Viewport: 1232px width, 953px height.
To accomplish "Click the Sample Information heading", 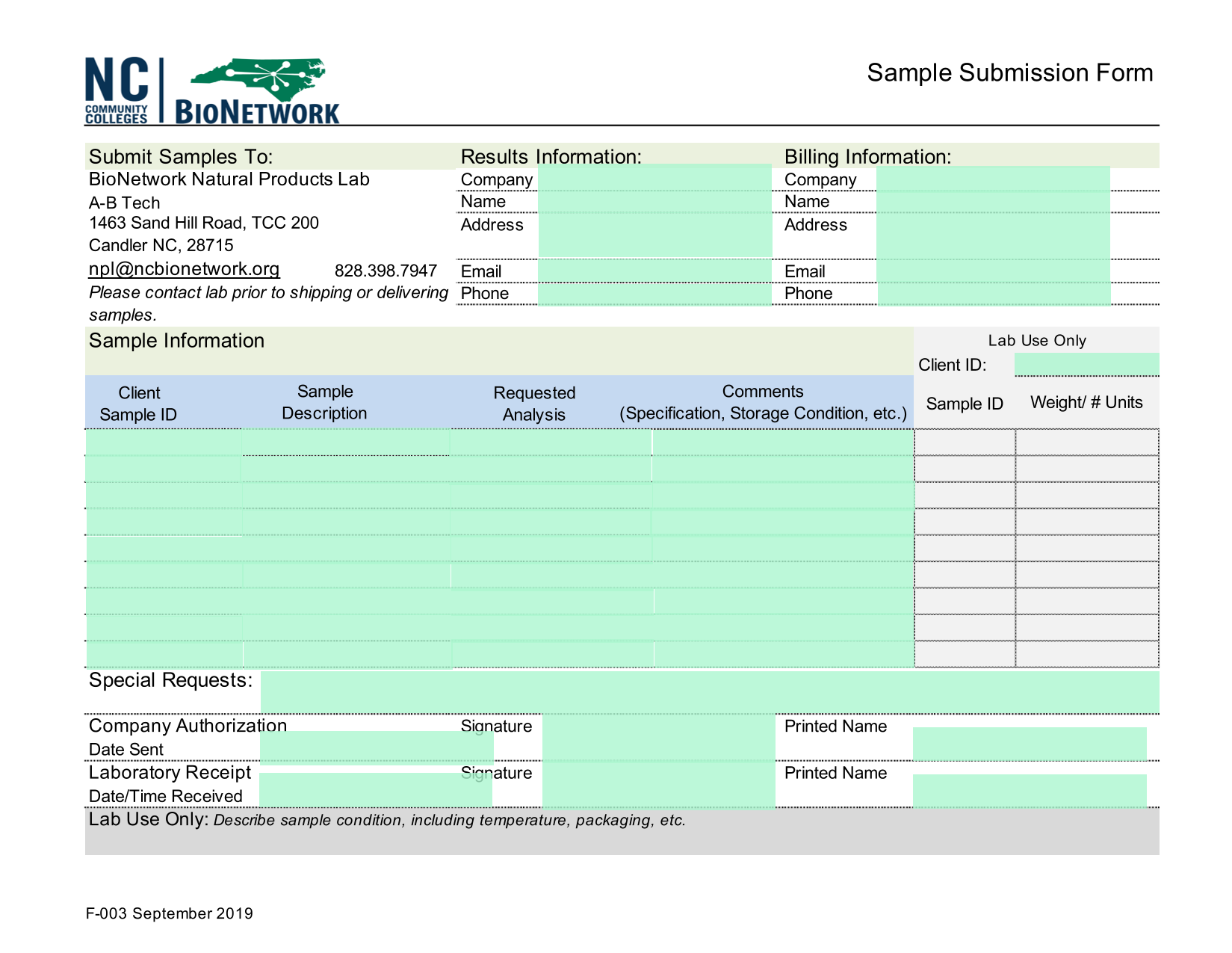I will [177, 341].
